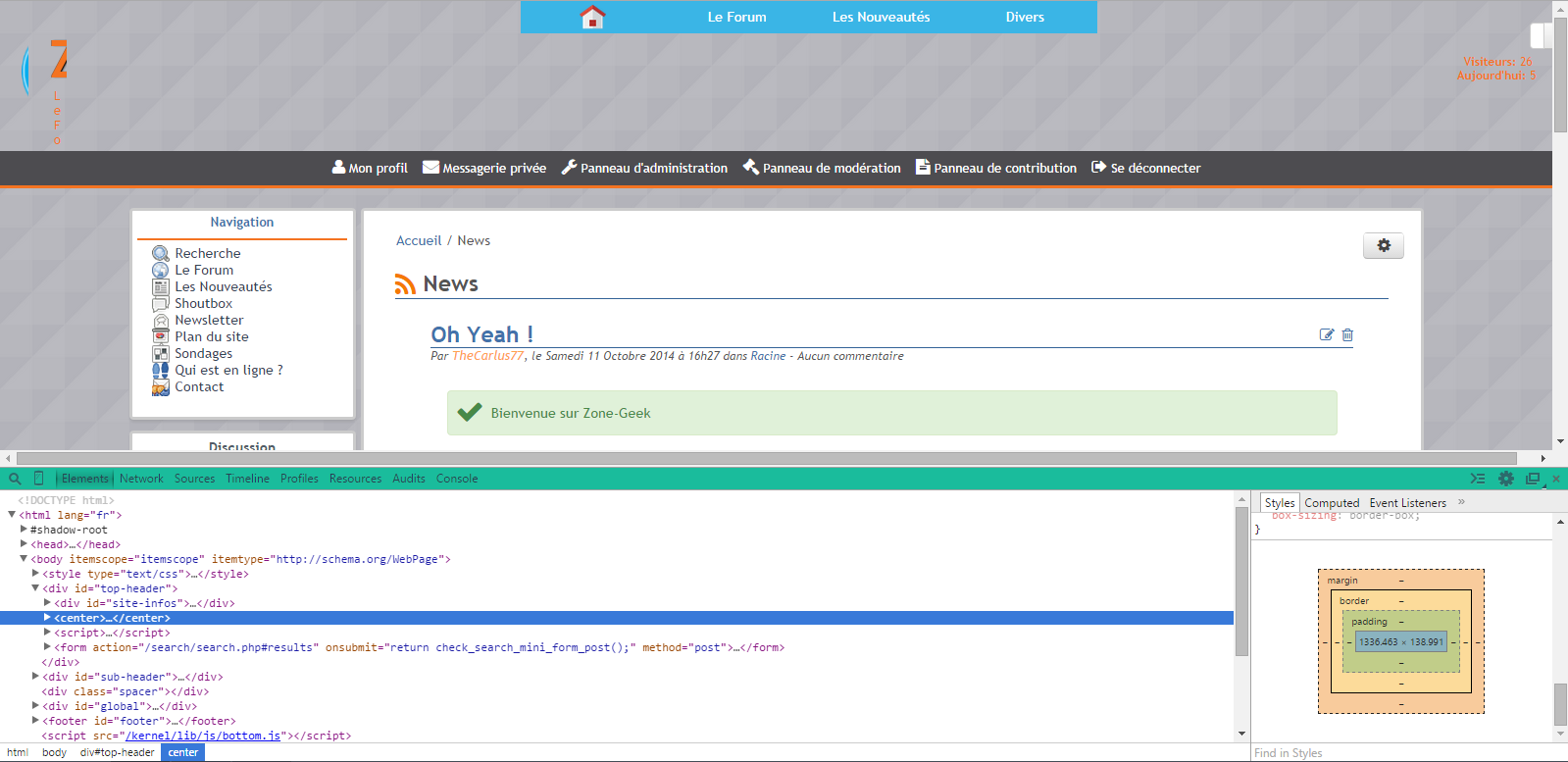This screenshot has height=762, width=1568.
Task: Expand the div#global node
Action: point(36,706)
